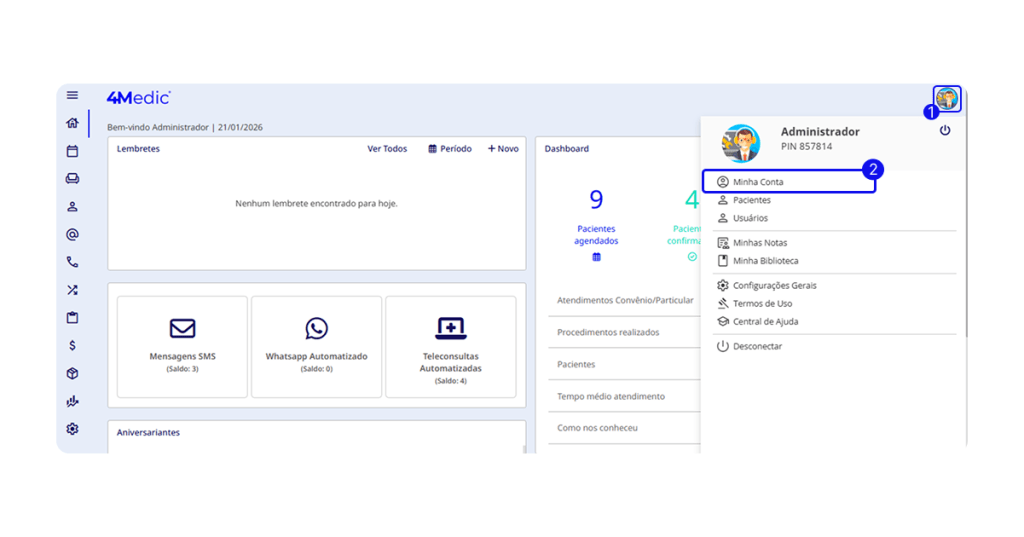Open Período filter in Lembretes
1024x537 pixels.
pyautogui.click(x=450, y=149)
